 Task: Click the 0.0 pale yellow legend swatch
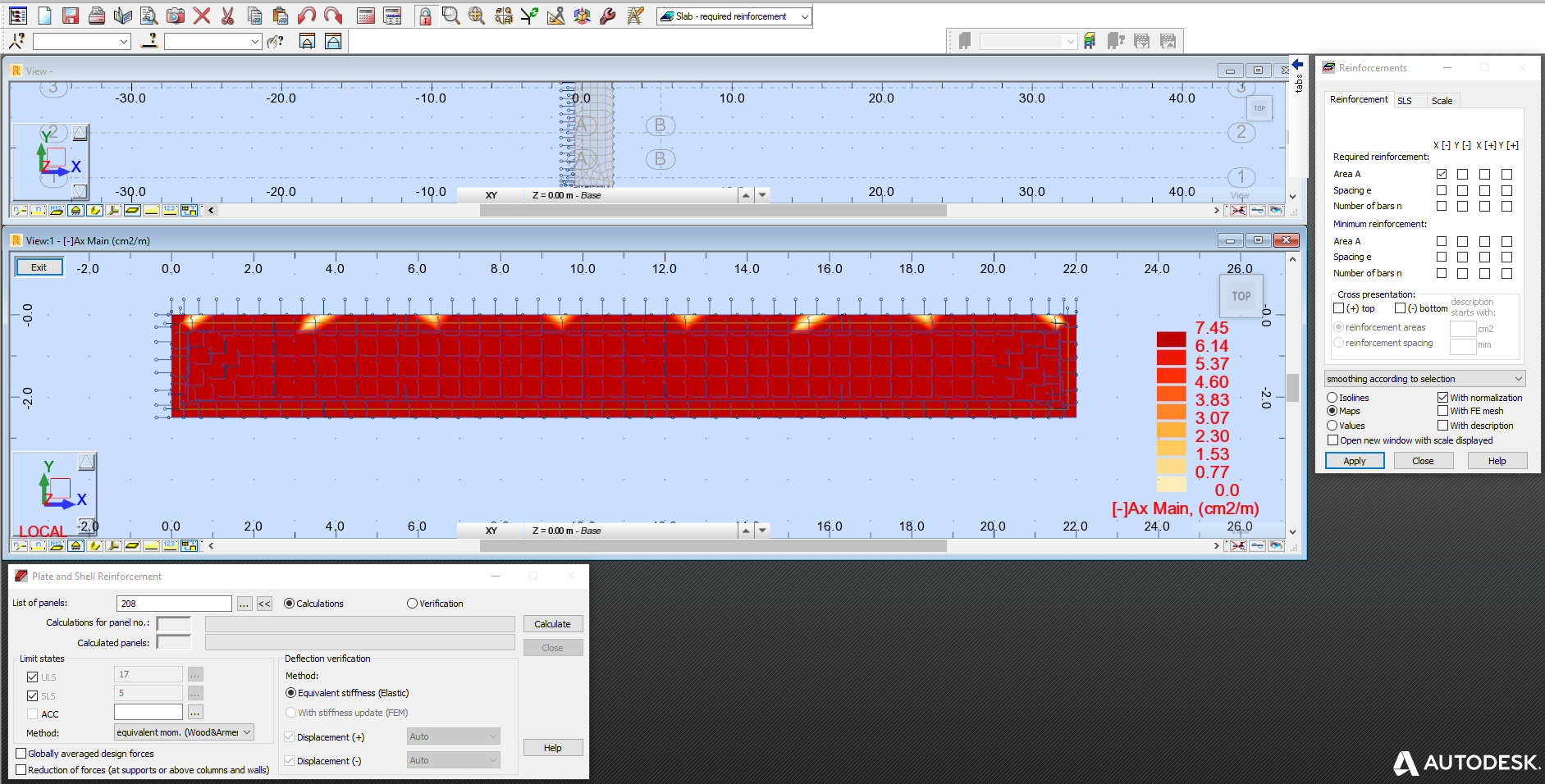click(x=1171, y=484)
